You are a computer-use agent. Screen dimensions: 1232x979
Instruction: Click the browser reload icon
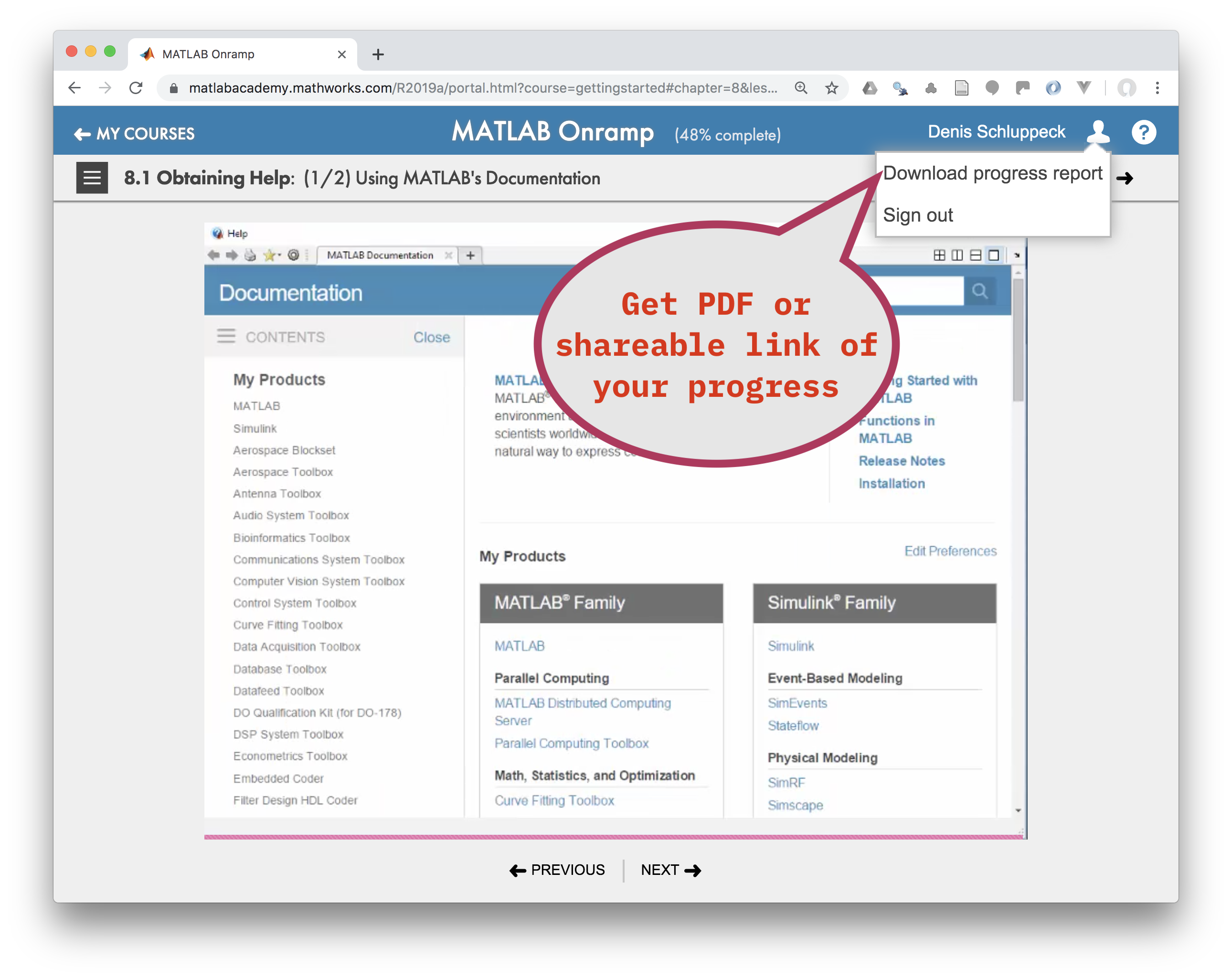(136, 88)
